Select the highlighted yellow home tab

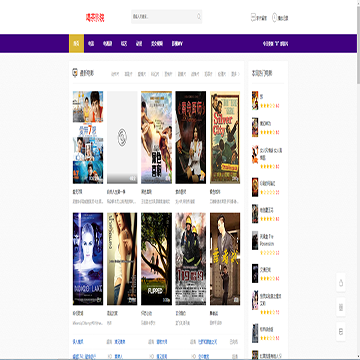pos(76,43)
